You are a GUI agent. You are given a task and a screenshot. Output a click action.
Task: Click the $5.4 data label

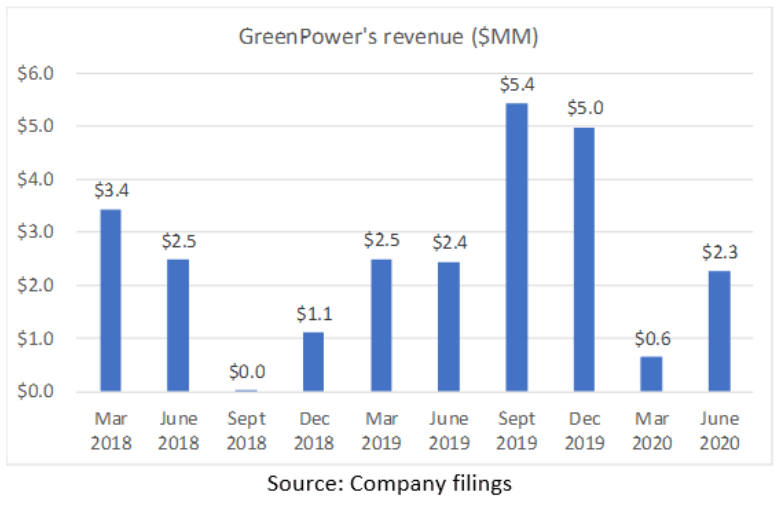tap(517, 85)
